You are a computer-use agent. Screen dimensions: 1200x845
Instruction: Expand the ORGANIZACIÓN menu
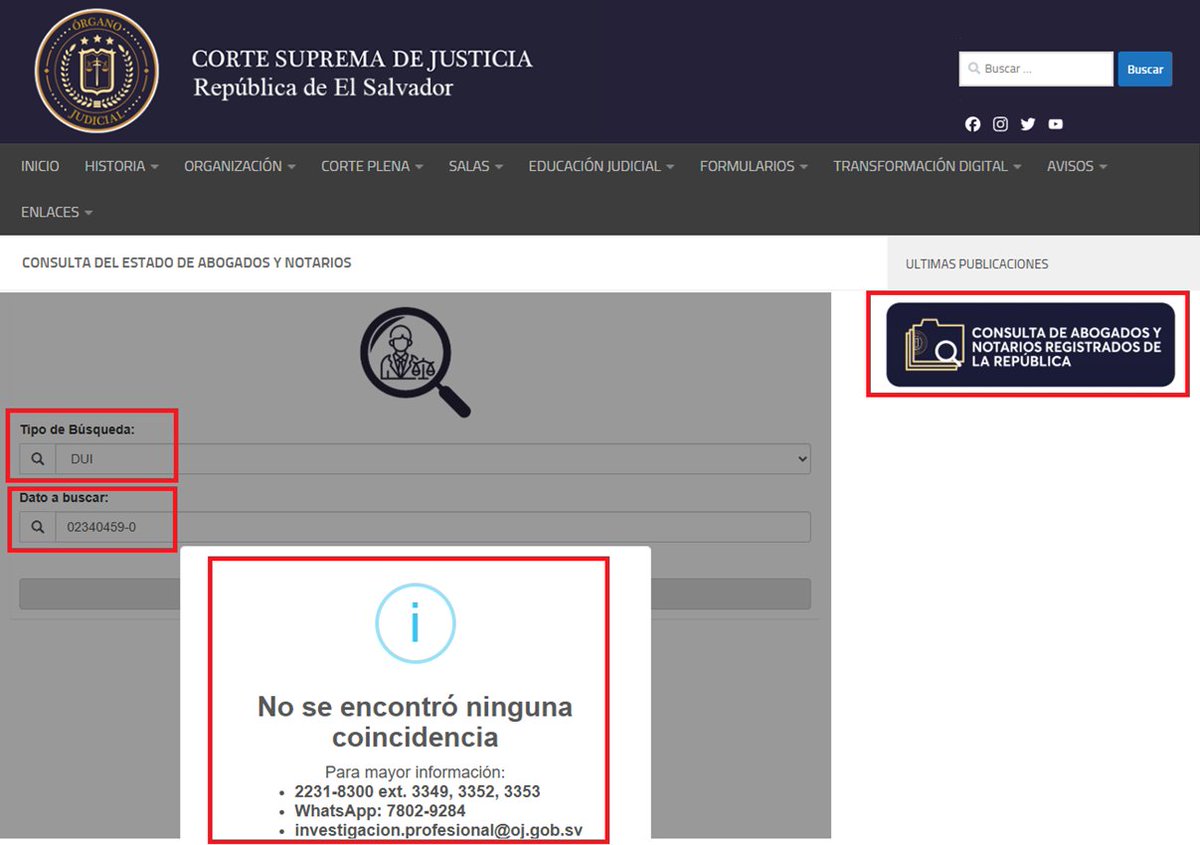point(239,166)
